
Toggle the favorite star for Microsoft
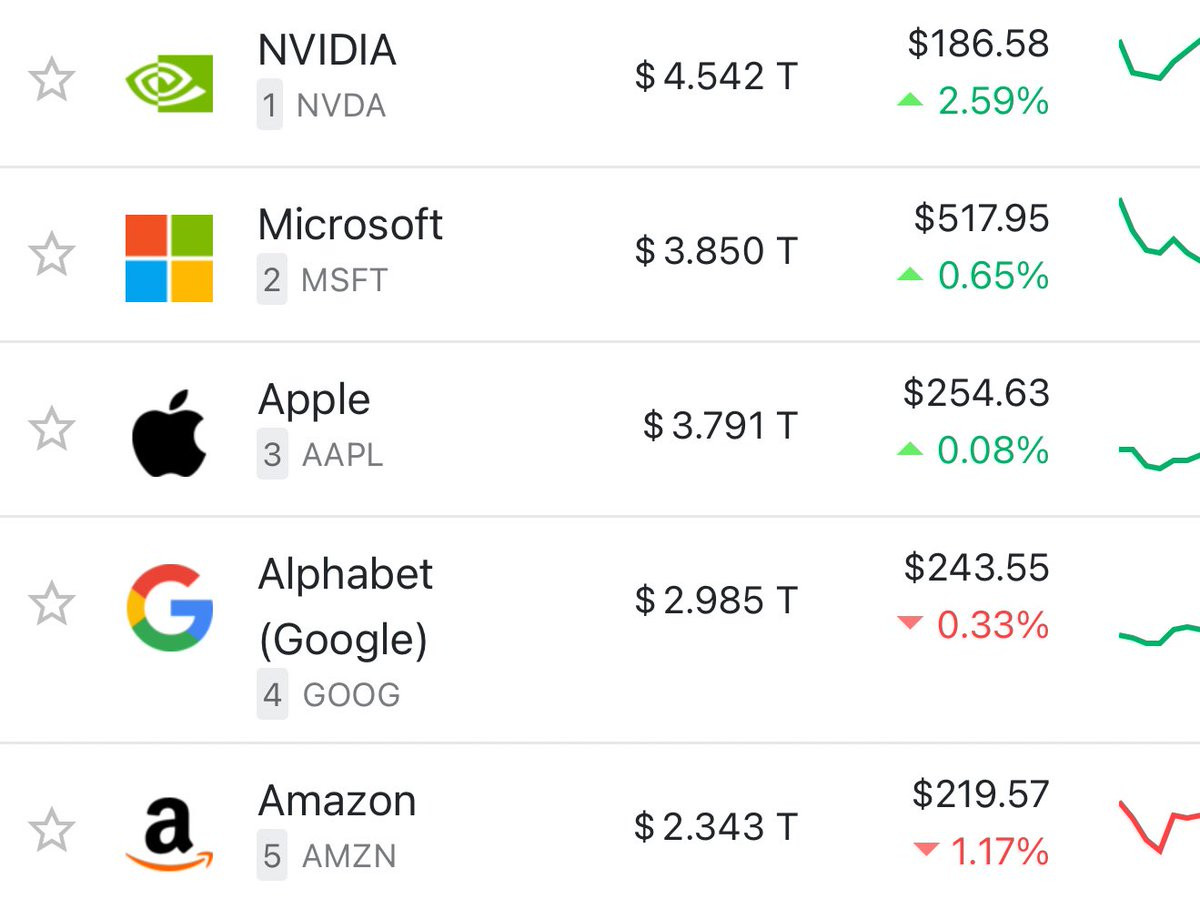pos(51,254)
